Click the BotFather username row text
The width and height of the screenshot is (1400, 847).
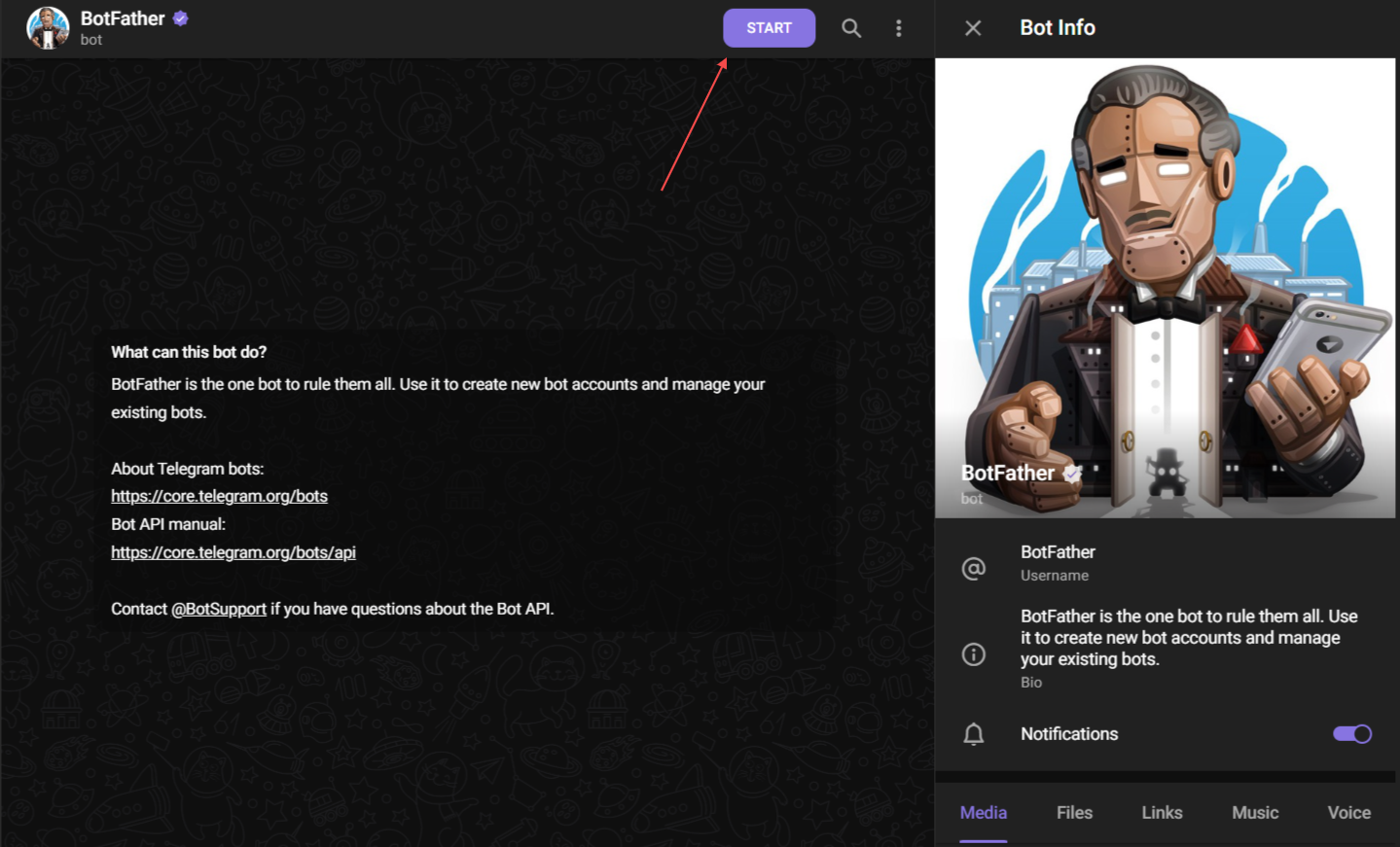[1058, 552]
